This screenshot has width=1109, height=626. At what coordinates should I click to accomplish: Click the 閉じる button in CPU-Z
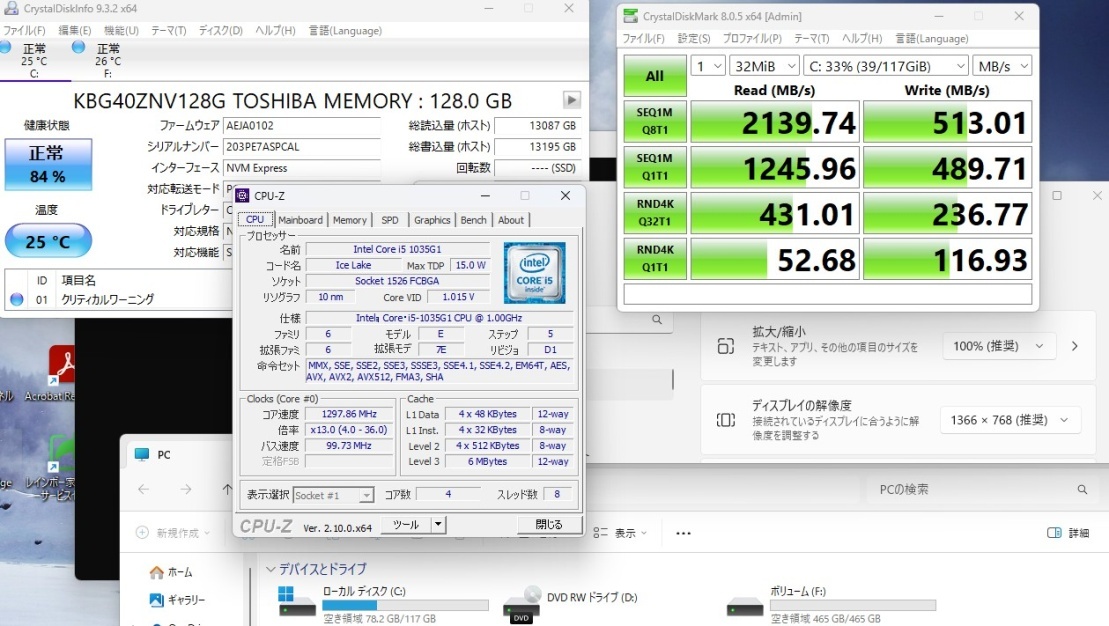549,525
